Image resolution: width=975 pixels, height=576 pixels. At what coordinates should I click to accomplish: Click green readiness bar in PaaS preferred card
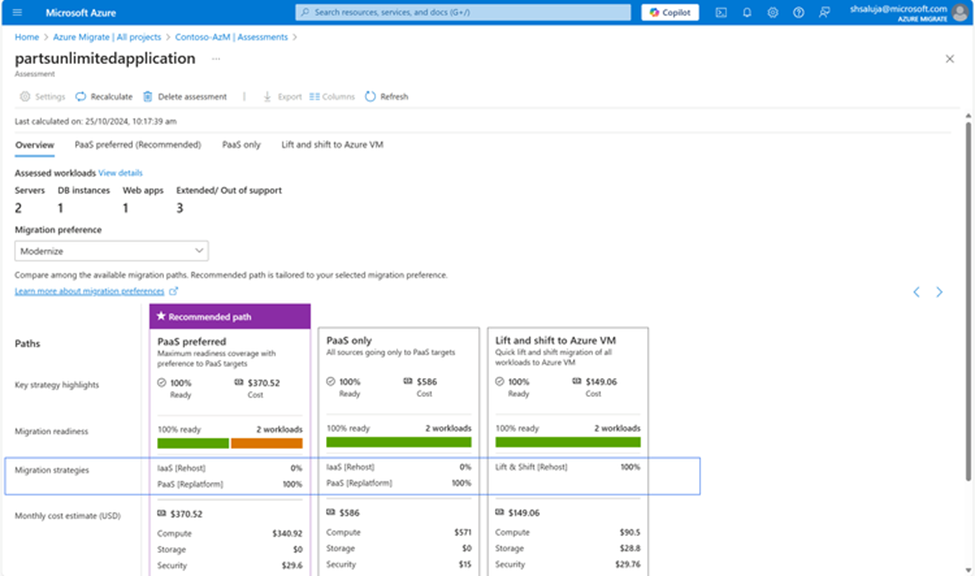(x=193, y=444)
